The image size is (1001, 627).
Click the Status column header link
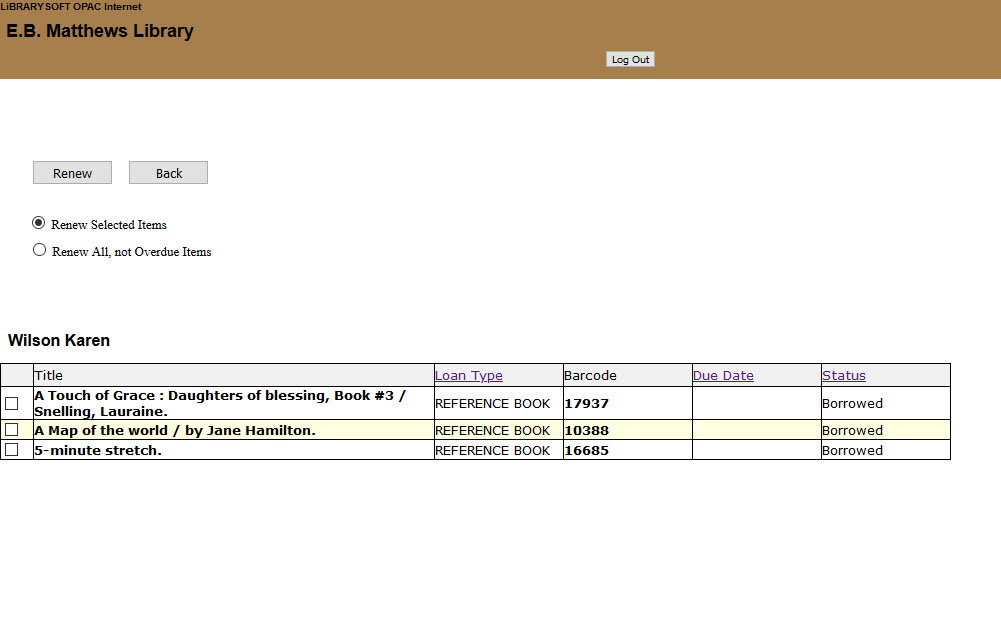tap(843, 376)
